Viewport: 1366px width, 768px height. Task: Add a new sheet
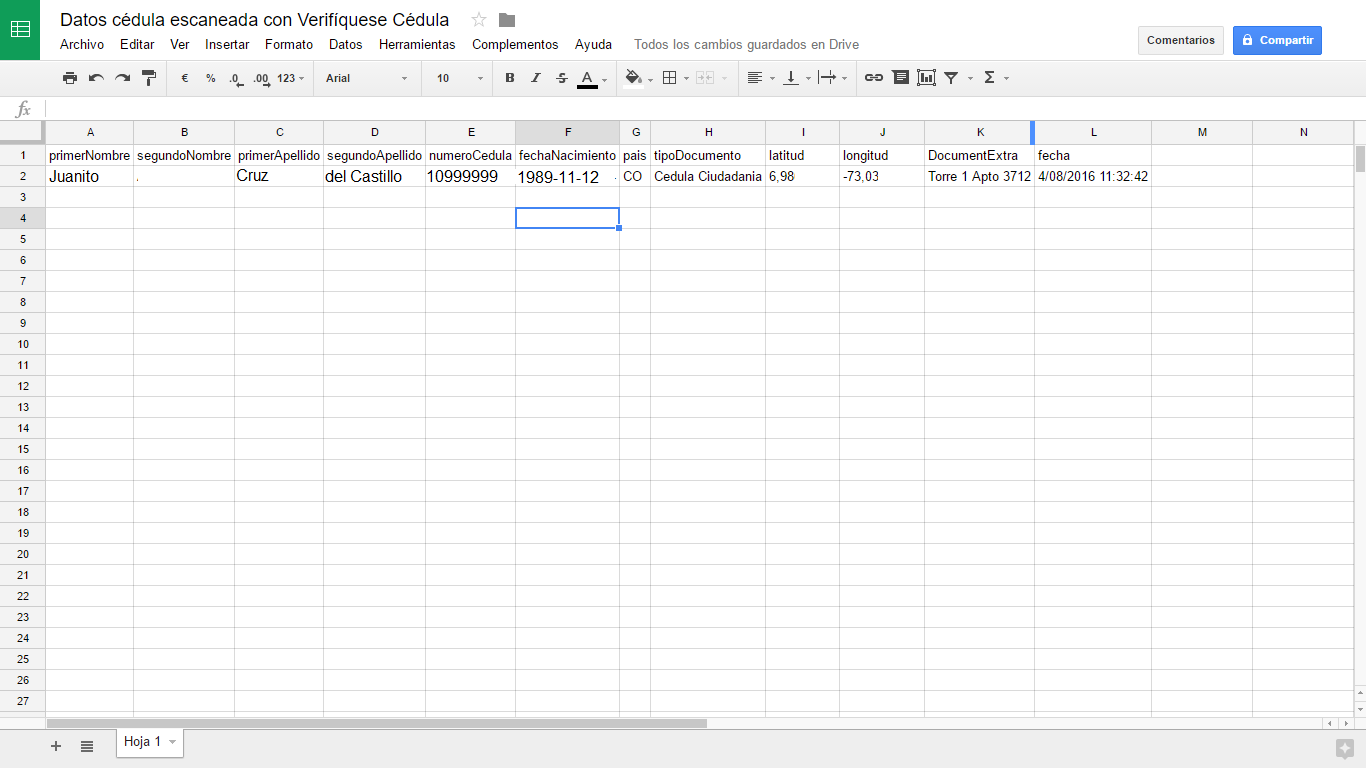(x=56, y=746)
